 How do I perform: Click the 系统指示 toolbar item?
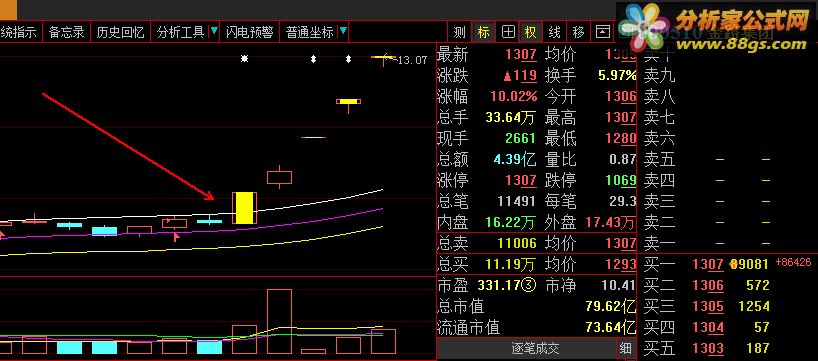pyautogui.click(x=20, y=32)
